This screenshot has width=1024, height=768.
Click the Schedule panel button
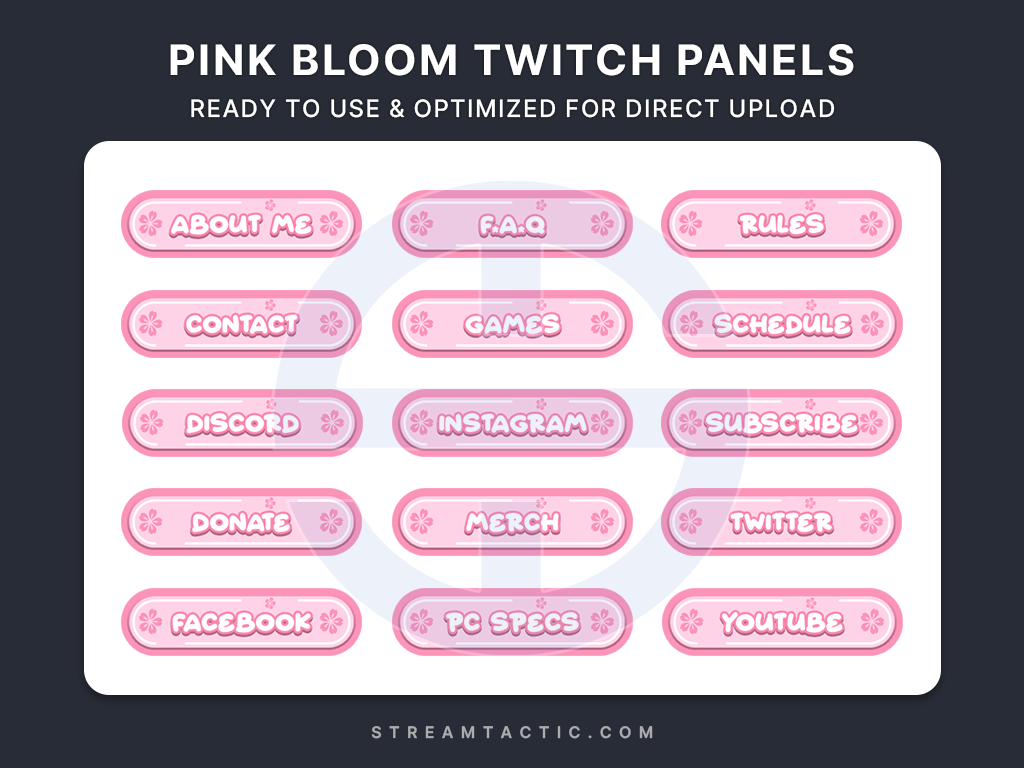point(782,324)
